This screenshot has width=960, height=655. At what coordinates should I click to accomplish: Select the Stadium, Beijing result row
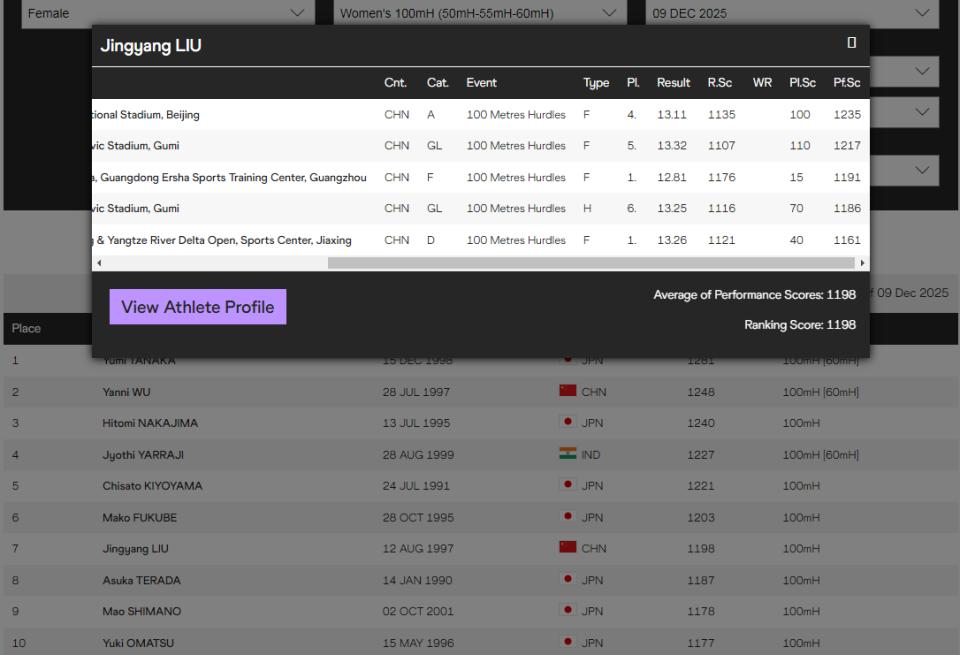pyautogui.click(x=481, y=114)
